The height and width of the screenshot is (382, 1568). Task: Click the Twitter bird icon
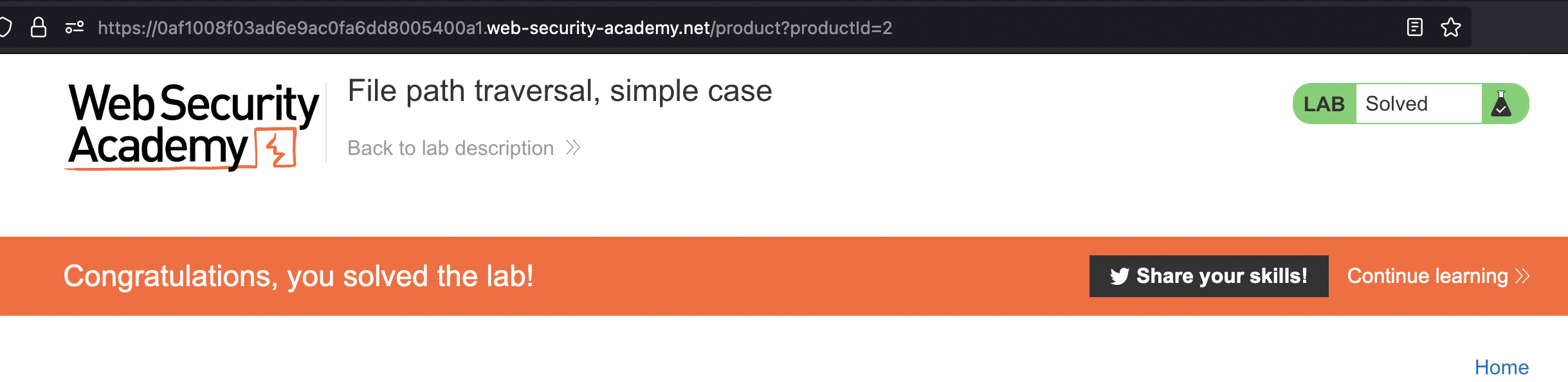point(1119,277)
